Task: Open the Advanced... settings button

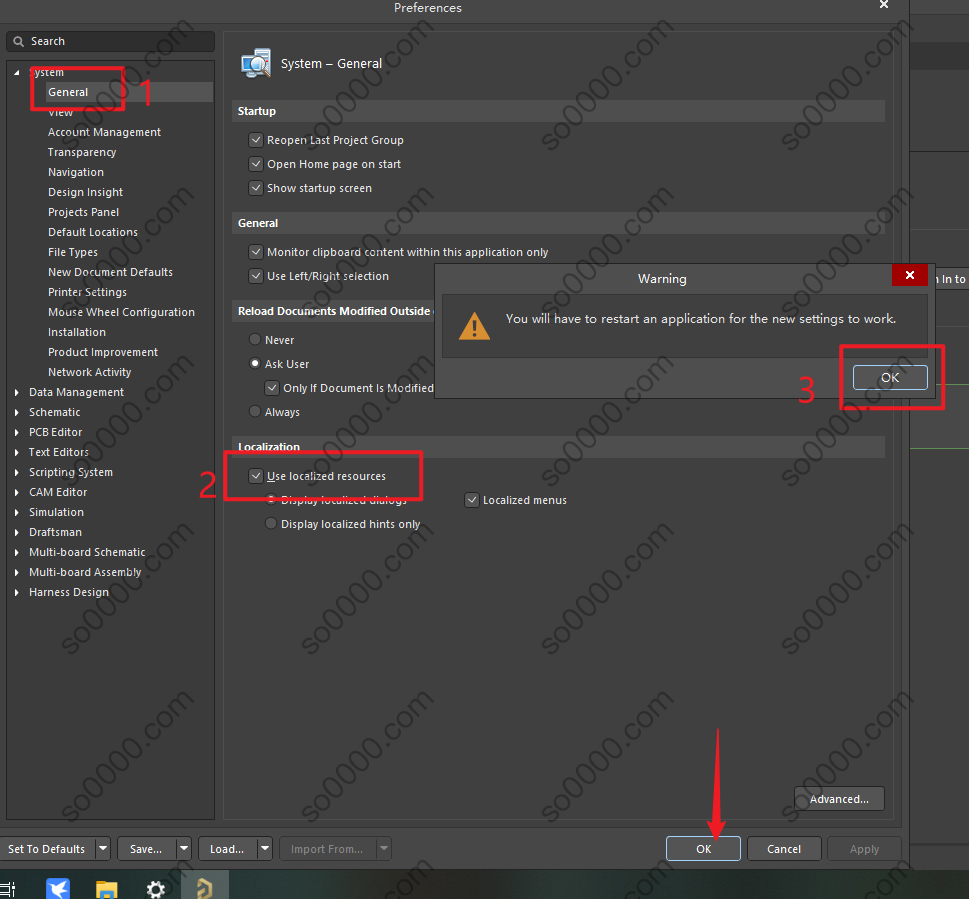Action: (x=839, y=799)
